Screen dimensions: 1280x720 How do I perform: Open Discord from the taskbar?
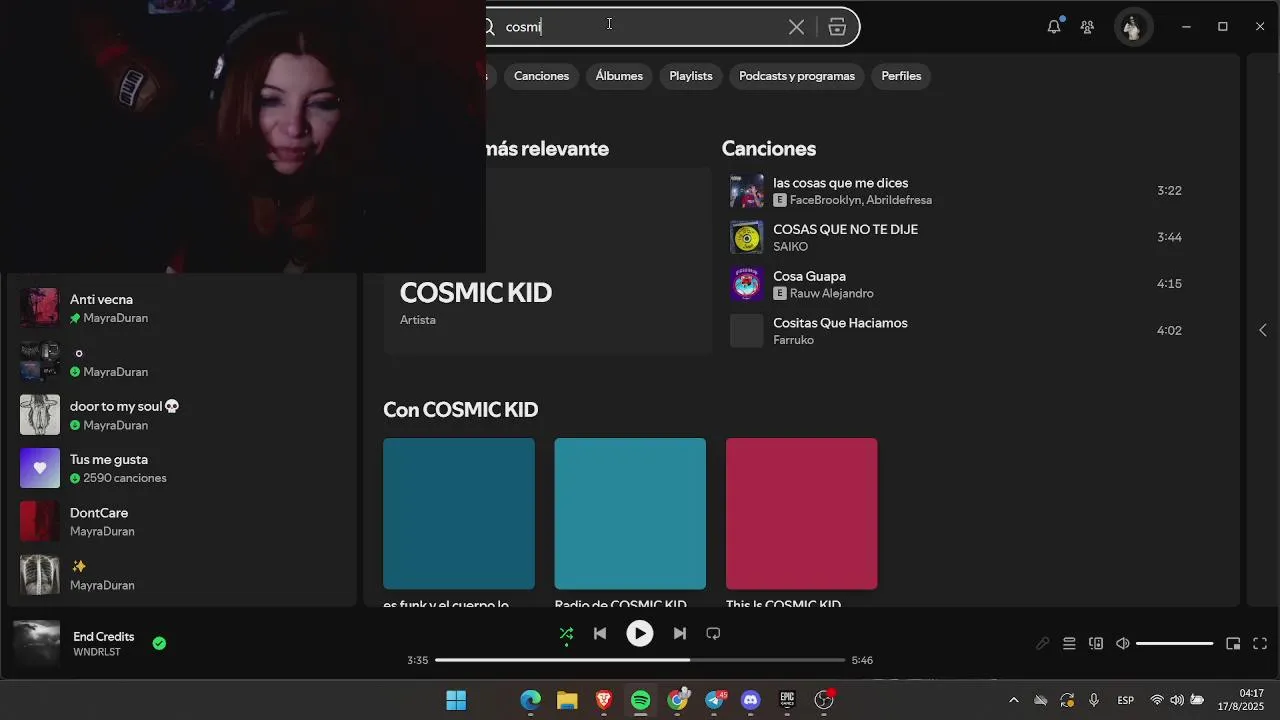pyautogui.click(x=751, y=700)
